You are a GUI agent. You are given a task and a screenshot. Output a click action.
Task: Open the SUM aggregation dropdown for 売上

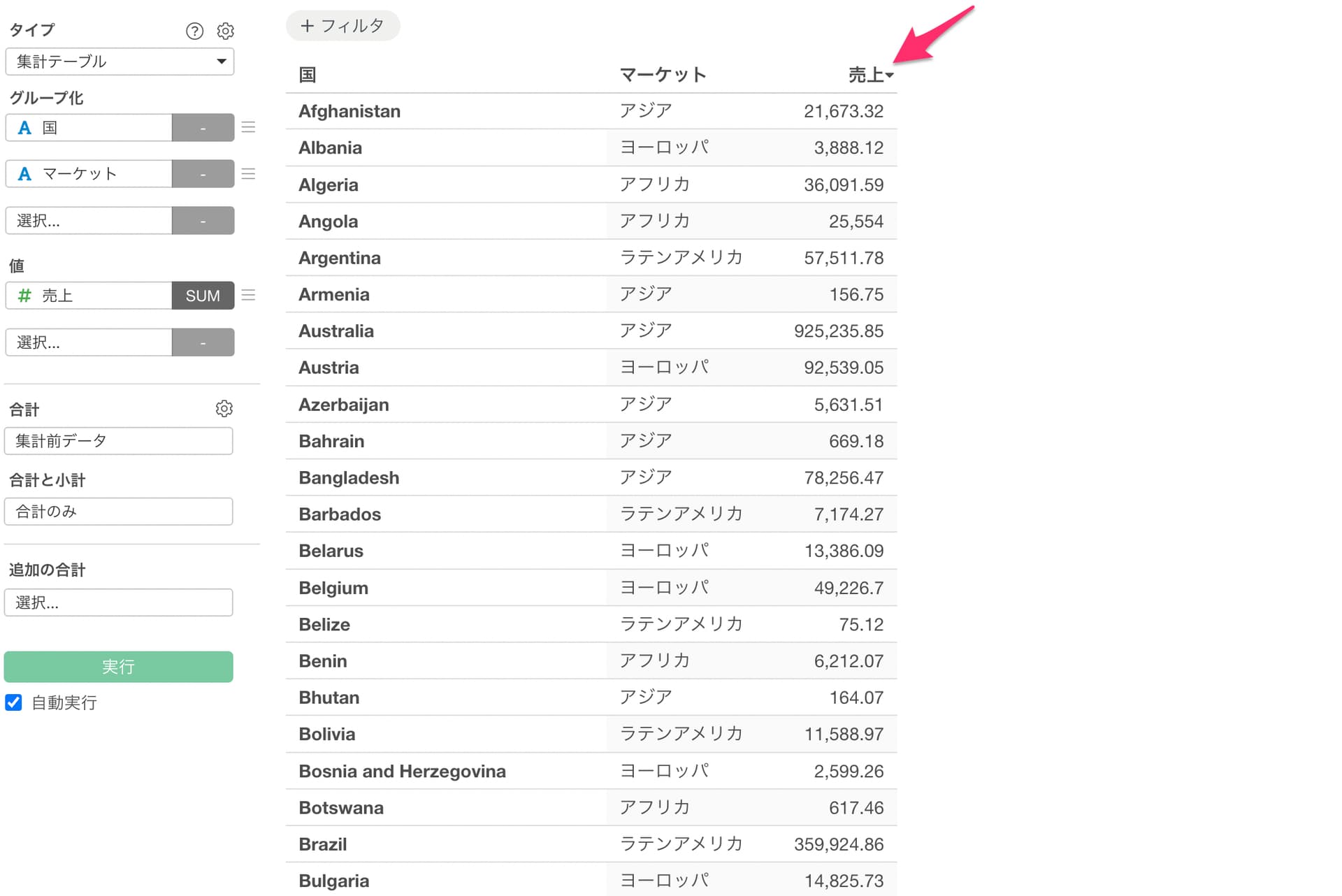[203, 296]
